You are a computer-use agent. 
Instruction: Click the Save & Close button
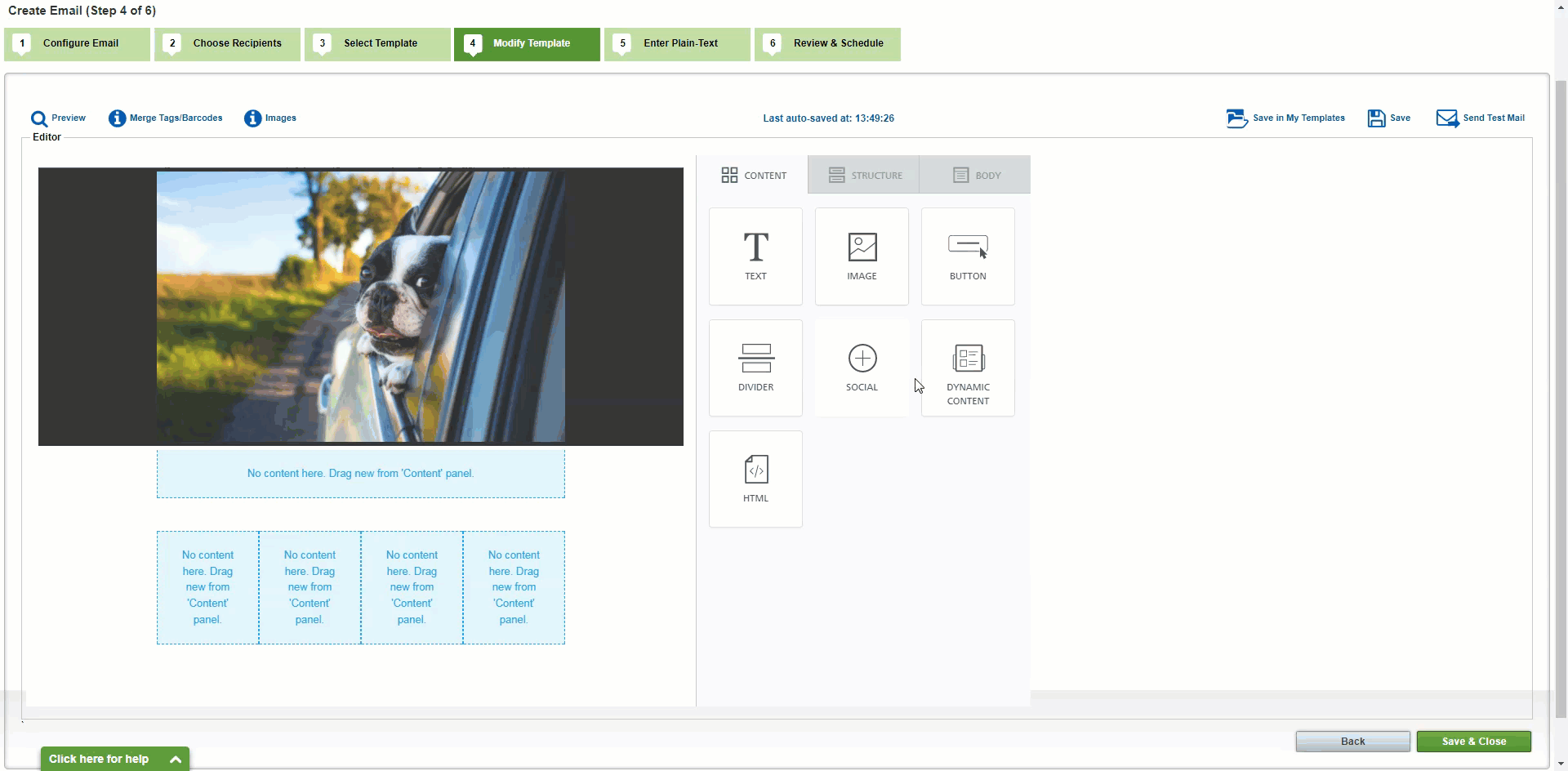click(1474, 742)
